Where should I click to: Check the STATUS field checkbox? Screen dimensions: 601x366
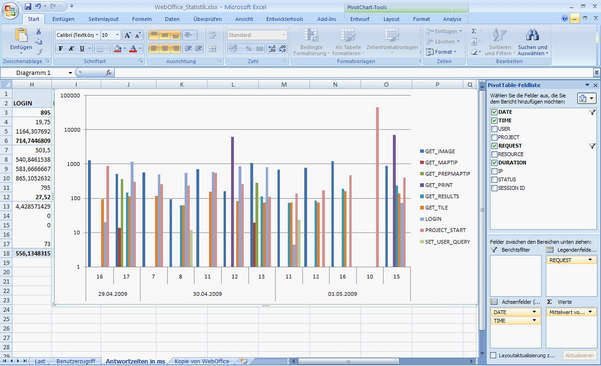494,179
